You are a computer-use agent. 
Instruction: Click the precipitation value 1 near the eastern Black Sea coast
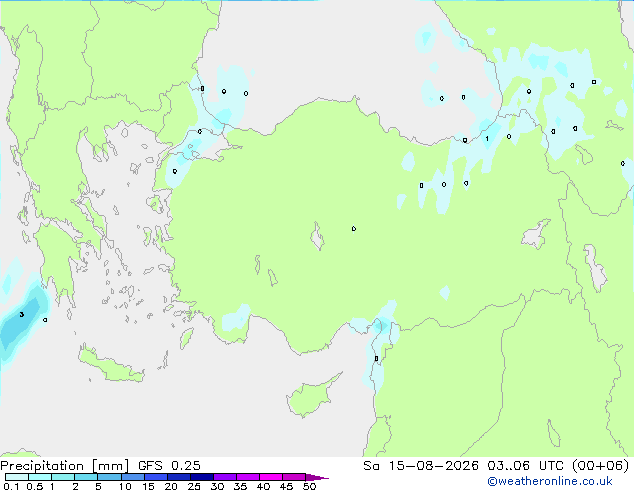[x=487, y=139]
